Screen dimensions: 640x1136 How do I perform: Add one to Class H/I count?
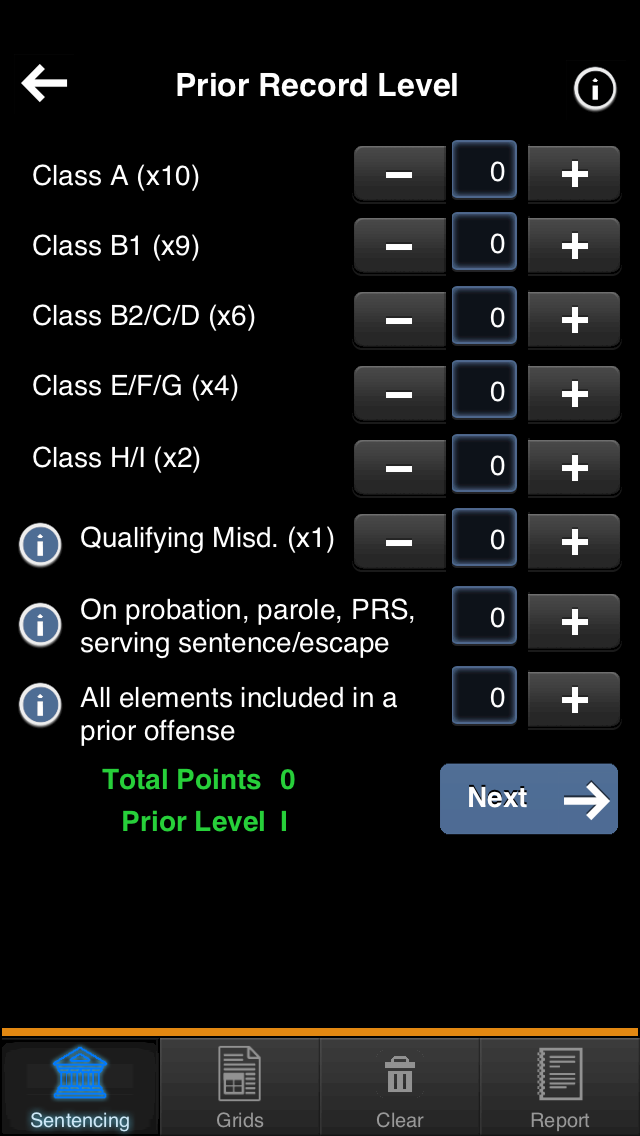[574, 468]
